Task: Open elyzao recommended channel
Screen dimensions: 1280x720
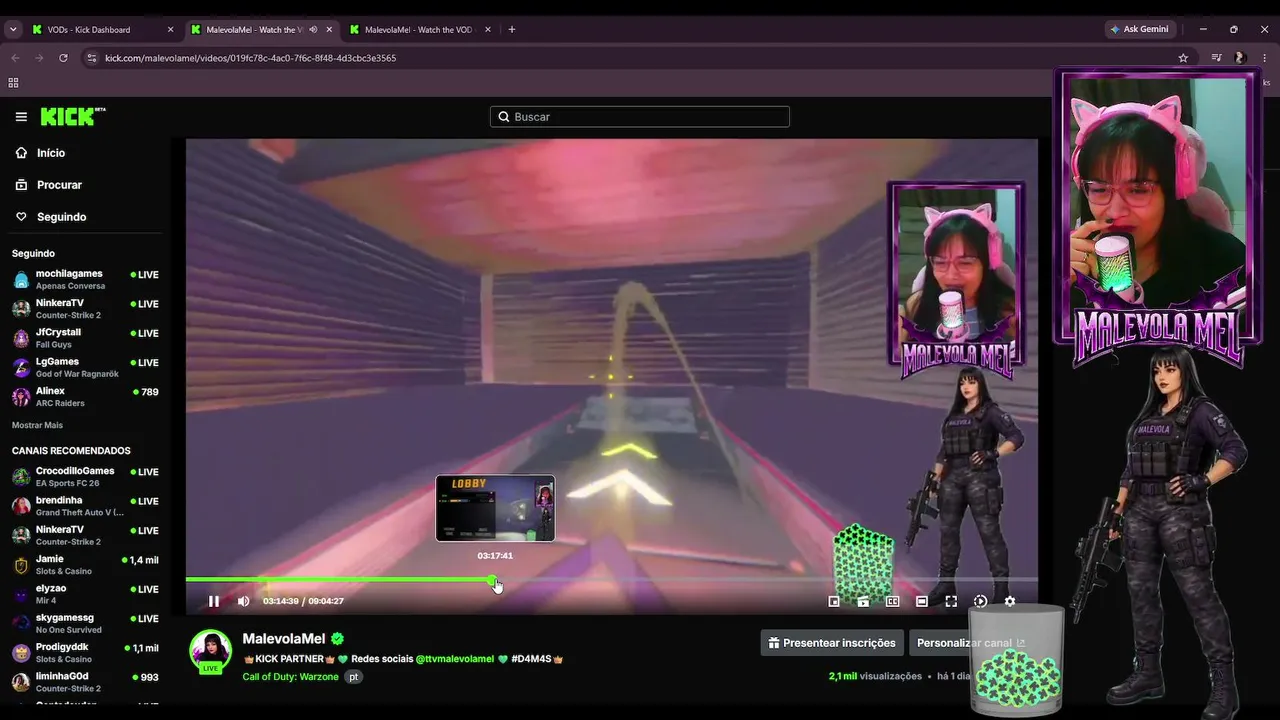Action: pos(85,594)
